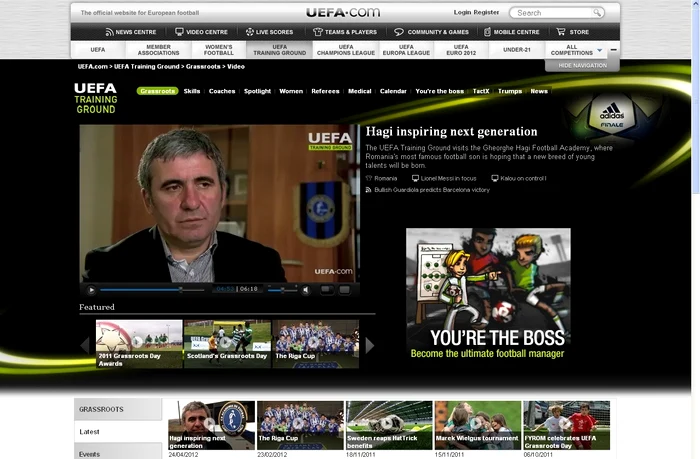
Task: Open the Calendar section
Action: tap(393, 91)
